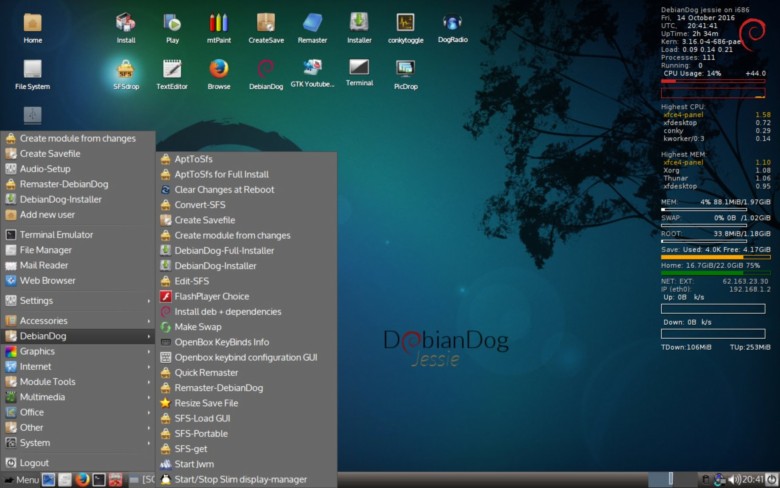The height and width of the screenshot is (488, 780).
Task: Open DebianDog-Full-Installer entry
Action: (x=247, y=251)
